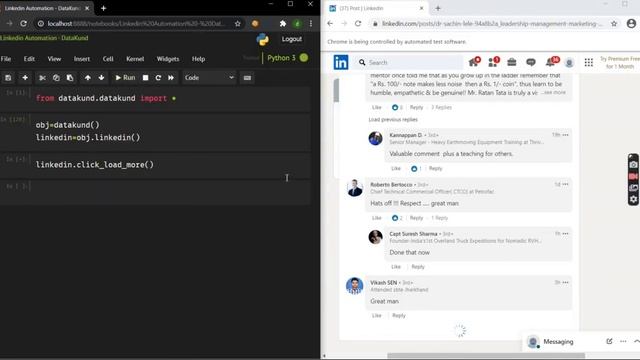
Task: Open cell type dropdown showing Code
Action: coord(209,78)
